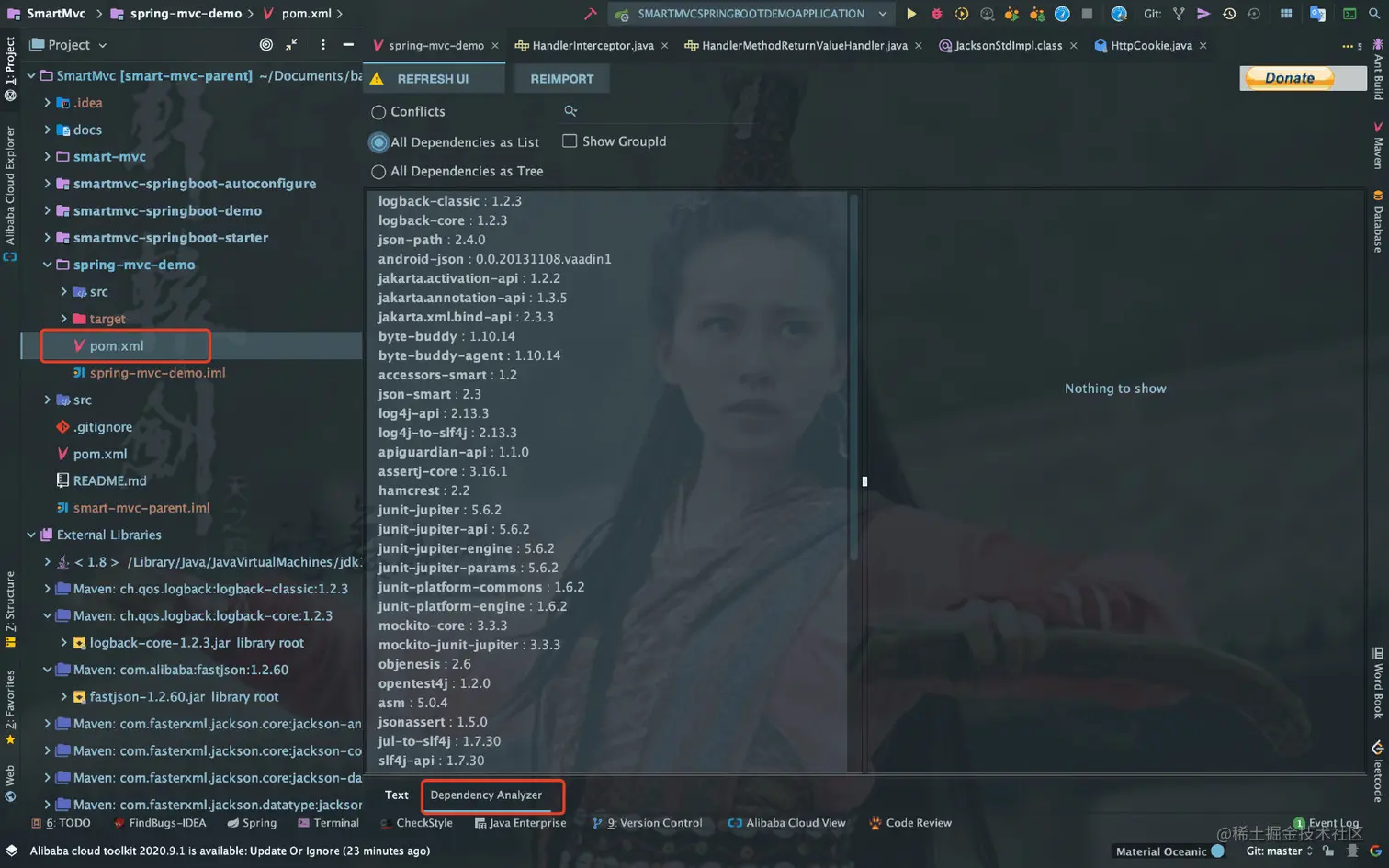Click the Git update project branch icon
The width and height of the screenshot is (1389, 868).
pyautogui.click(x=1179, y=14)
